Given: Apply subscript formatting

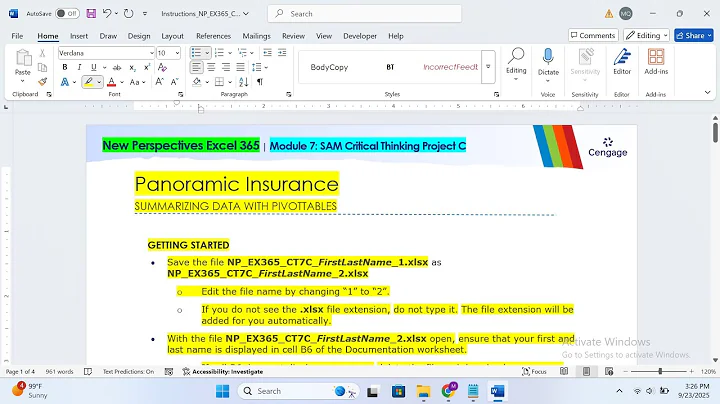Looking at the screenshot, I should tap(132, 67).
